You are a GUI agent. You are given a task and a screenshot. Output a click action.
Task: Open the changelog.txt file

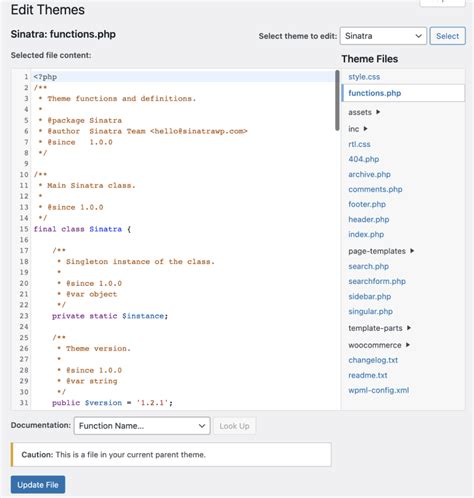coord(373,360)
